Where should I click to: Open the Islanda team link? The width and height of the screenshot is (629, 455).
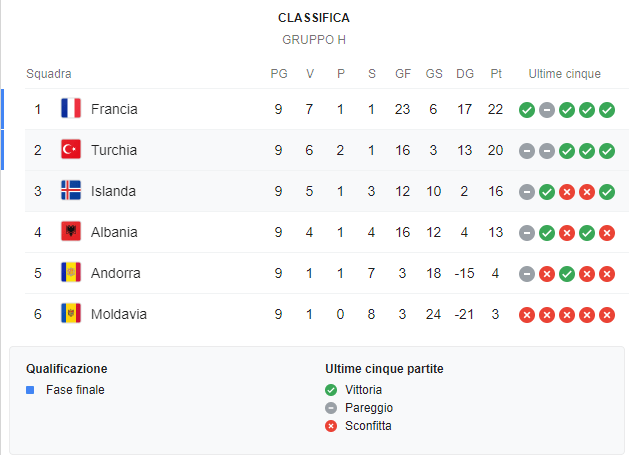click(113, 191)
